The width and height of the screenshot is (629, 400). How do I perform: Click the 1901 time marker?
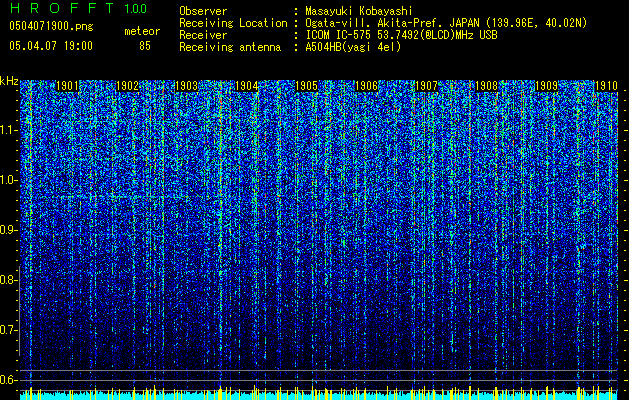(x=67, y=86)
